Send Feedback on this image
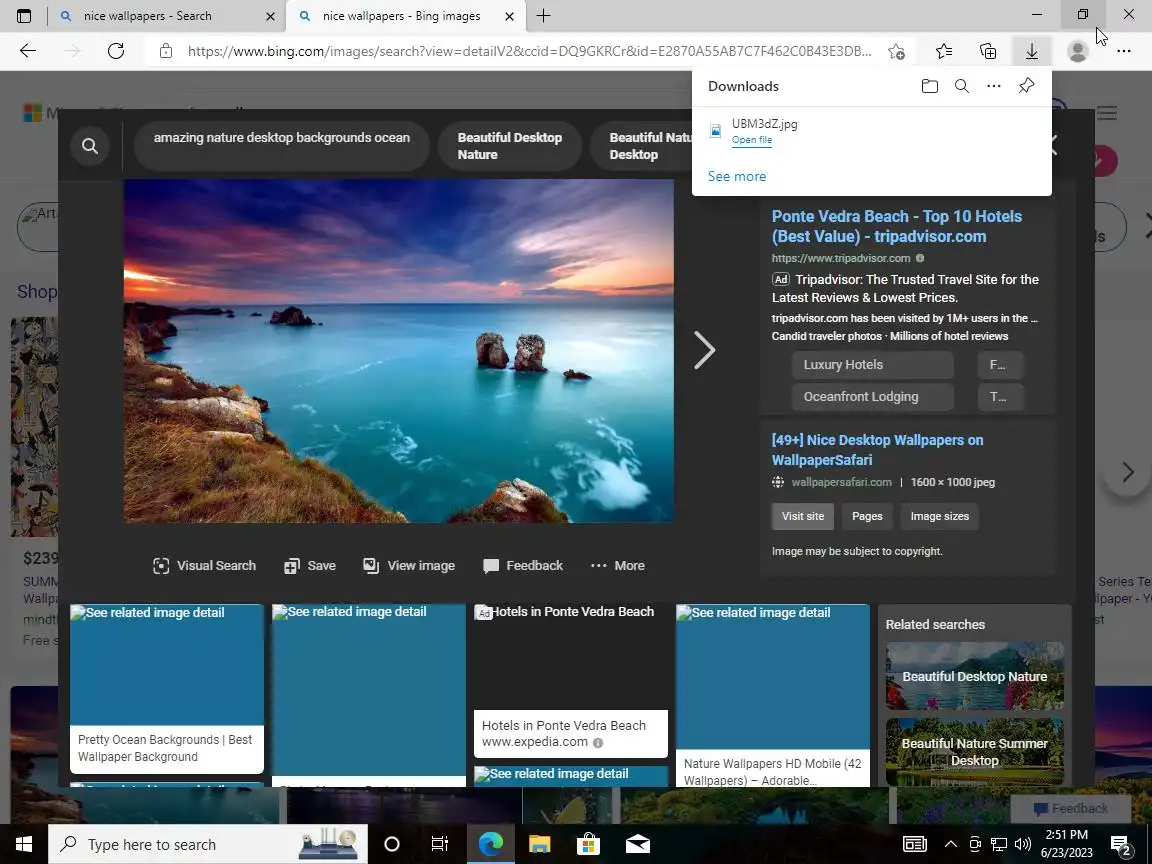The image size is (1152, 864). pos(523,566)
